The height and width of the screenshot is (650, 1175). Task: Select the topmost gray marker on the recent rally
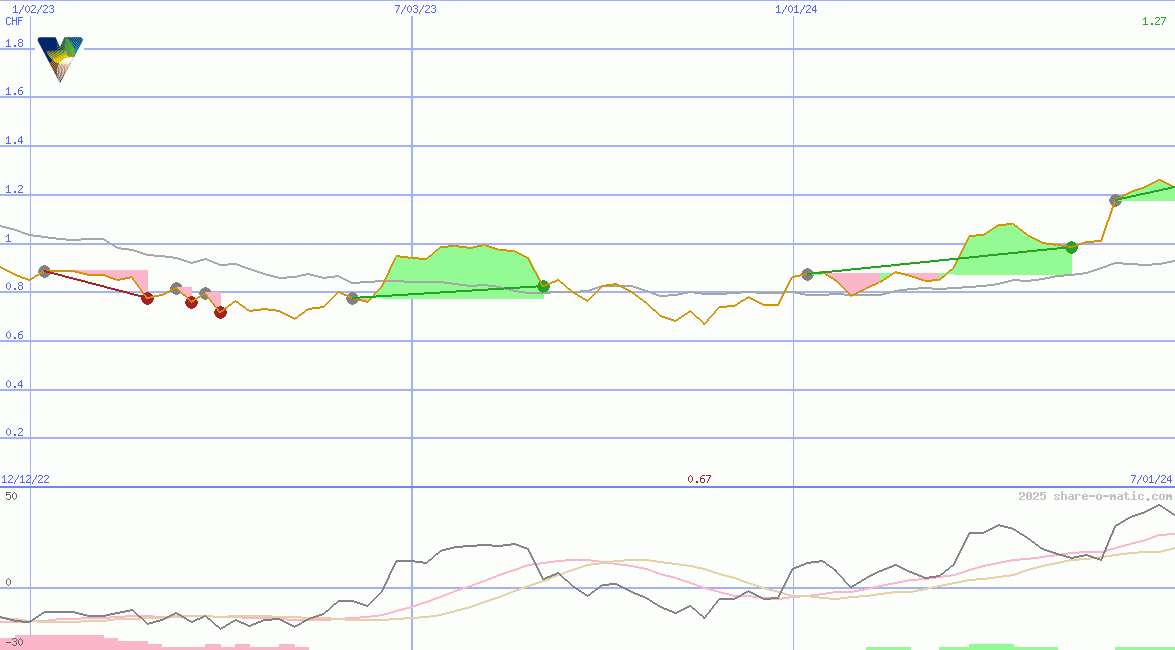click(x=1115, y=201)
